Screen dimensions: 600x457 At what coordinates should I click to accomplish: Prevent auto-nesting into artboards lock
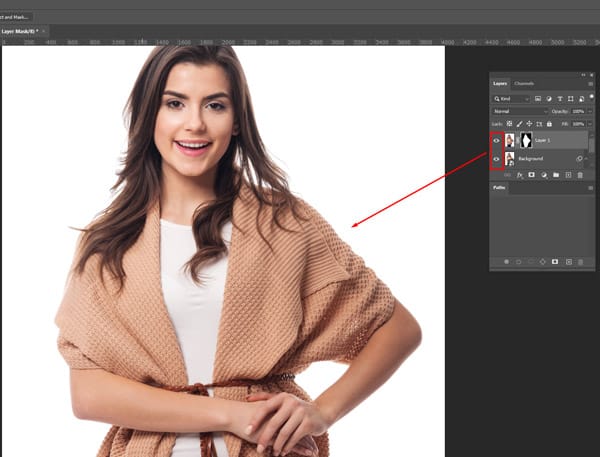coord(539,124)
